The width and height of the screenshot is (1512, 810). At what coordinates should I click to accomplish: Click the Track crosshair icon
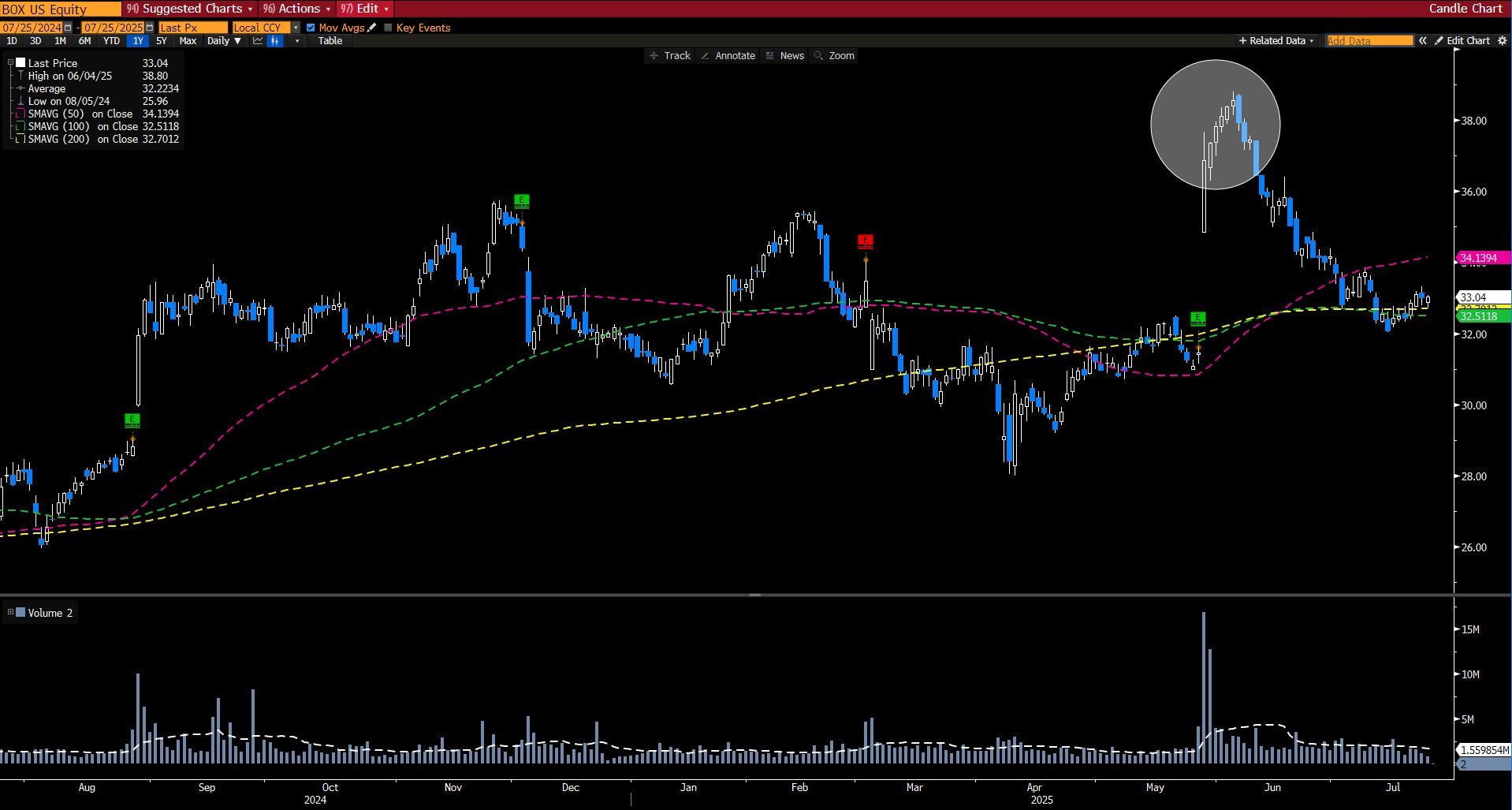[654, 56]
